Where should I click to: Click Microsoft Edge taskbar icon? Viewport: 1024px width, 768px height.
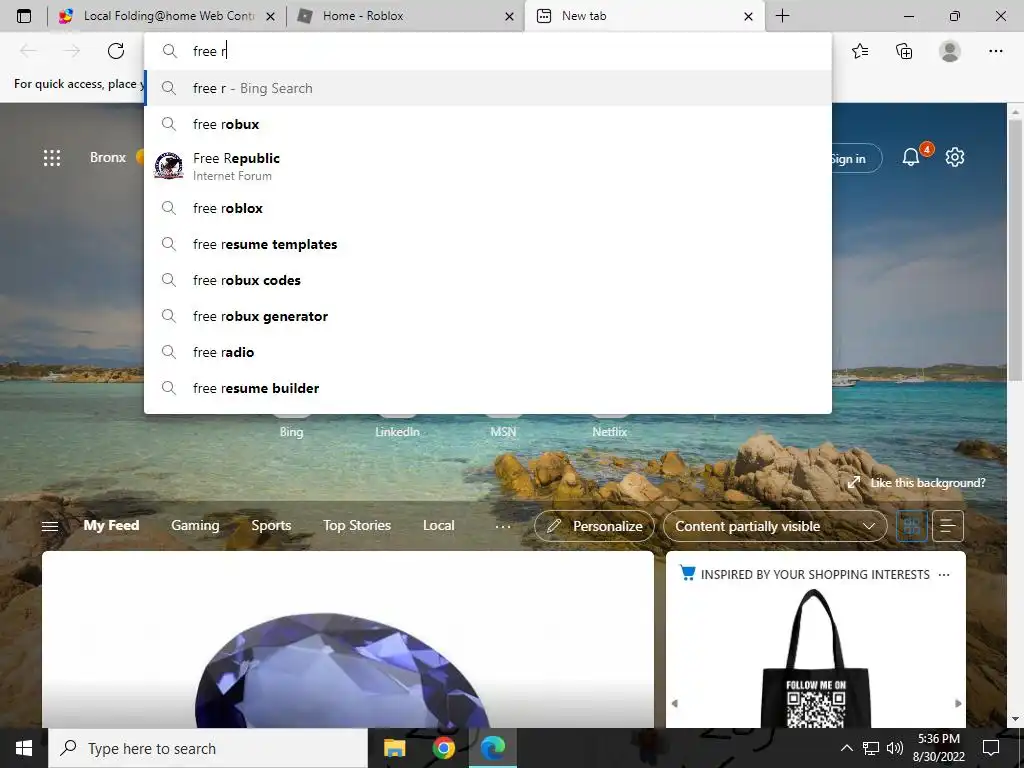coord(493,748)
